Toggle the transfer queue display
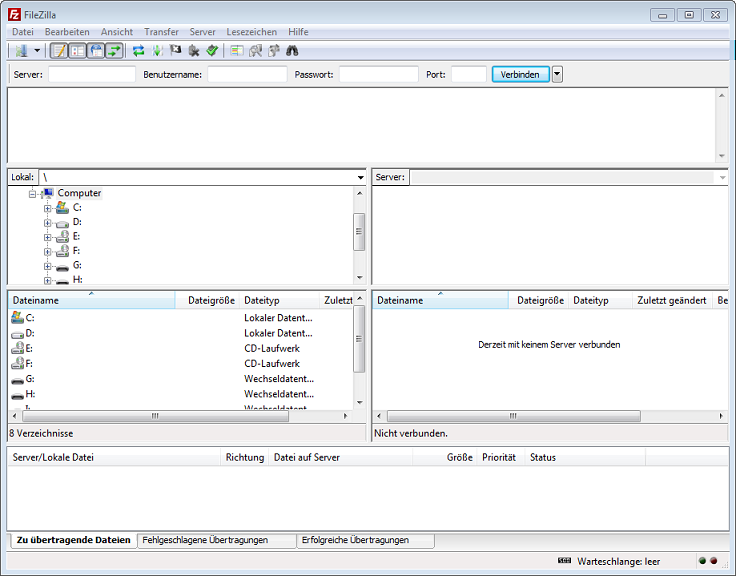This screenshot has height=576, width=736. [115, 51]
